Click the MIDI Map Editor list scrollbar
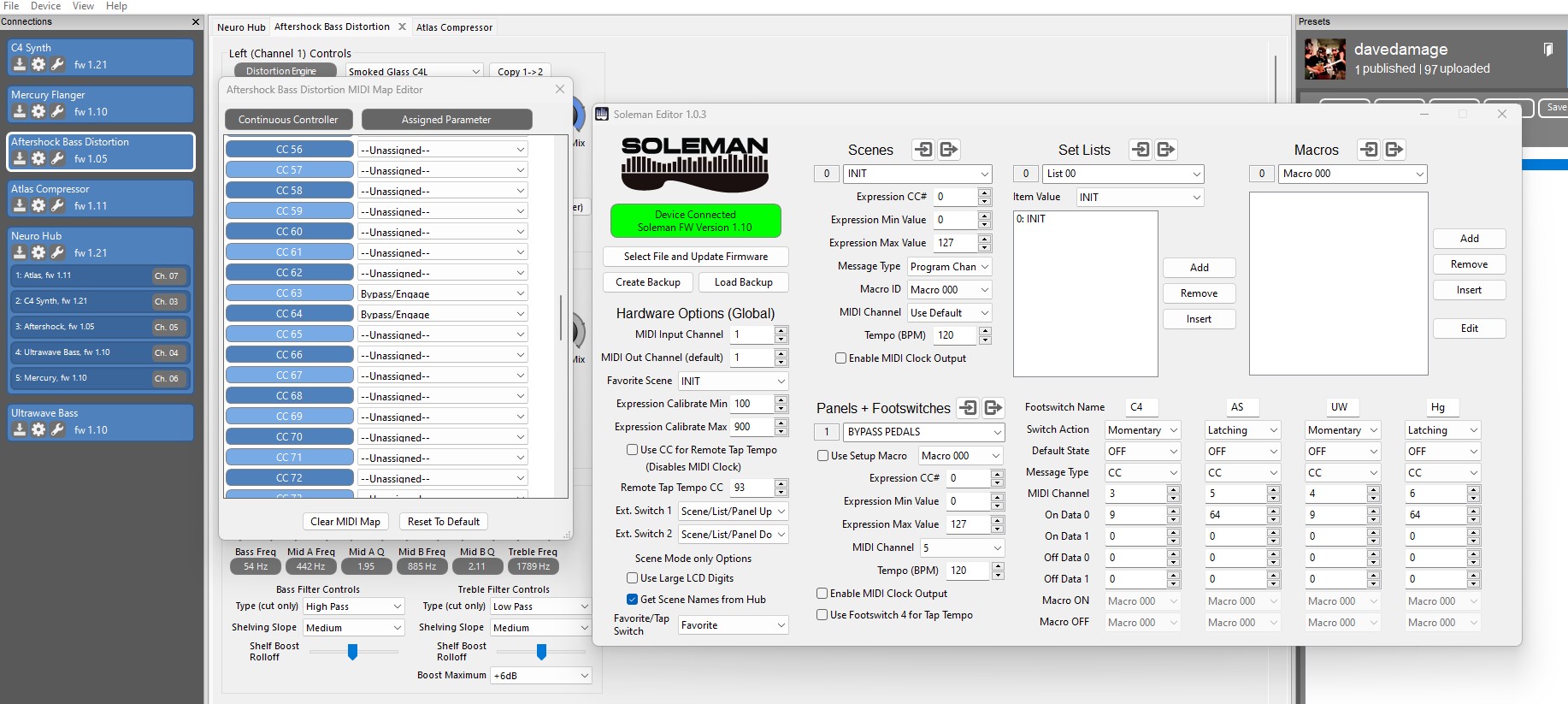This screenshot has width=1568, height=704. pos(561,318)
